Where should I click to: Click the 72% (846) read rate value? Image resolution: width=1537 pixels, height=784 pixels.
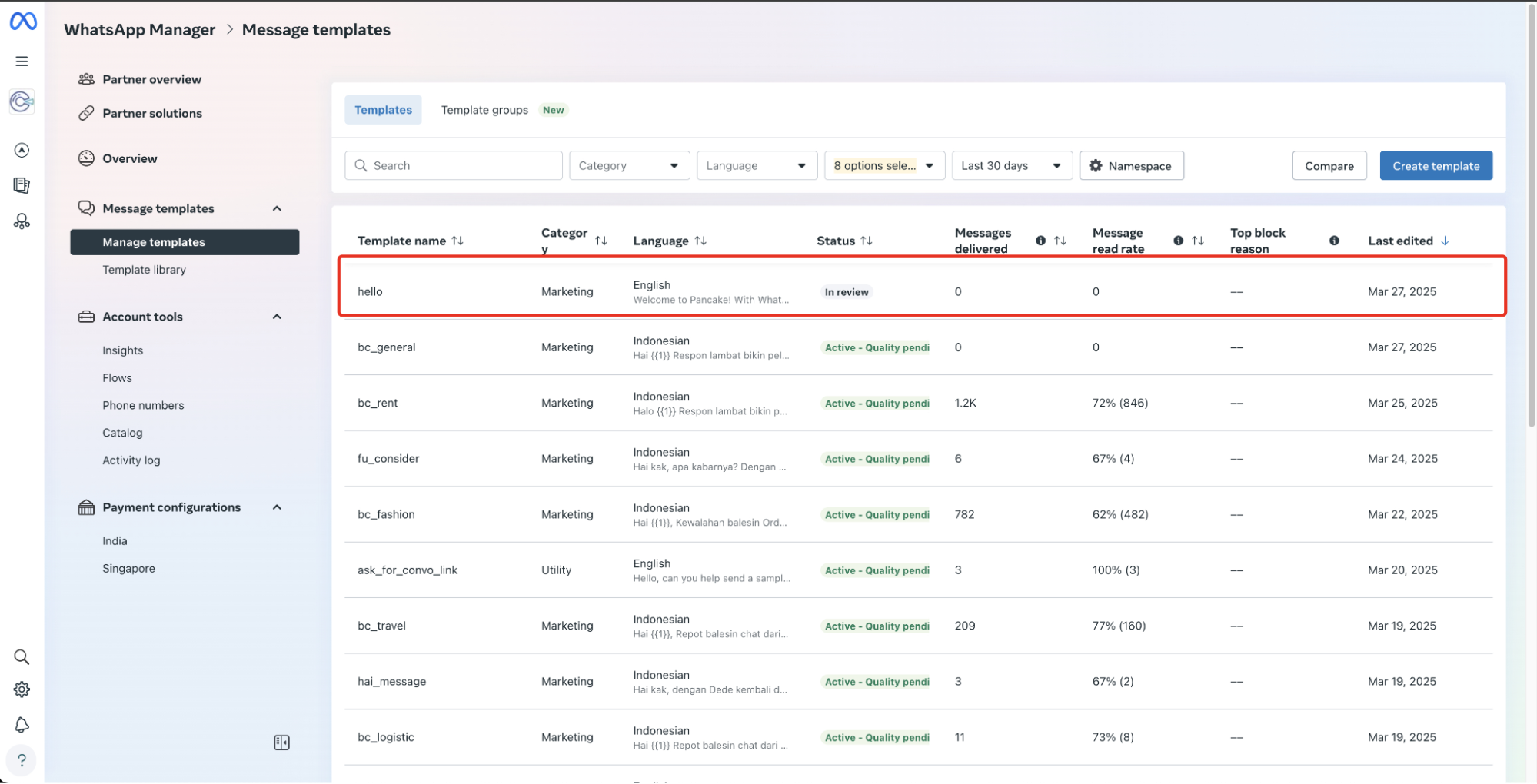(x=1120, y=403)
